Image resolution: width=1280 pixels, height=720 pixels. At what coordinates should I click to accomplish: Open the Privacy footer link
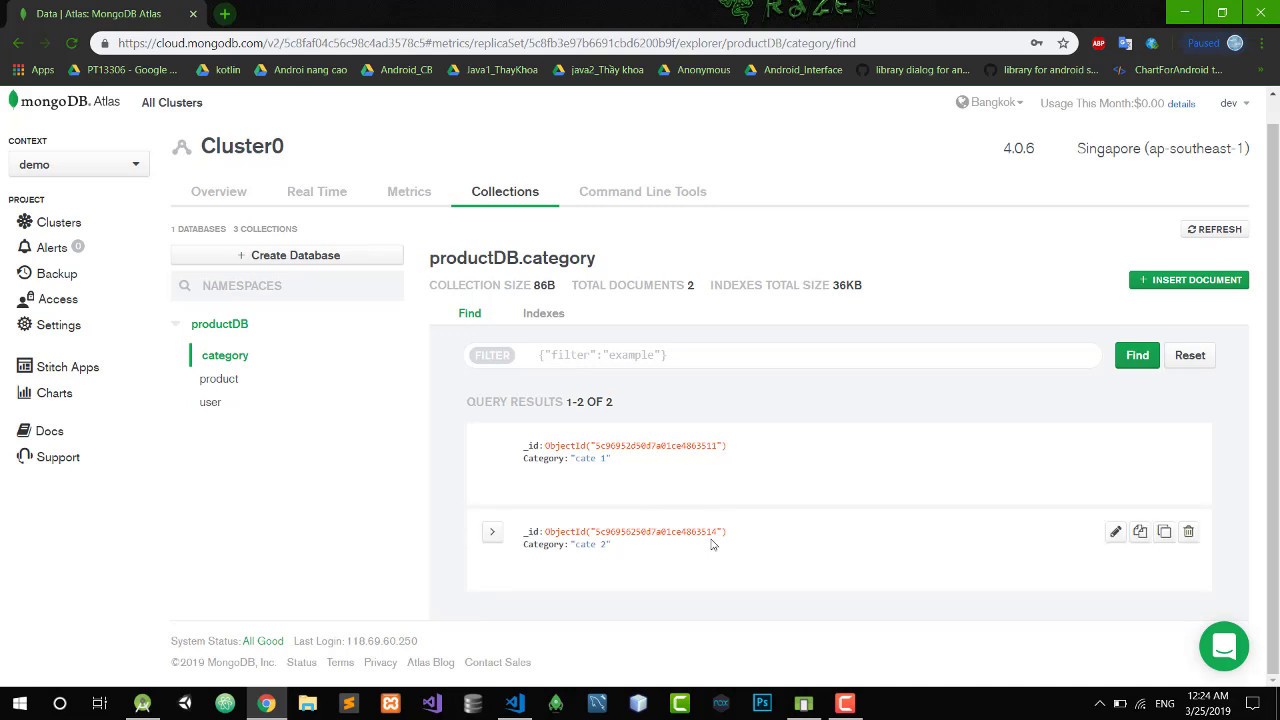pos(381,662)
